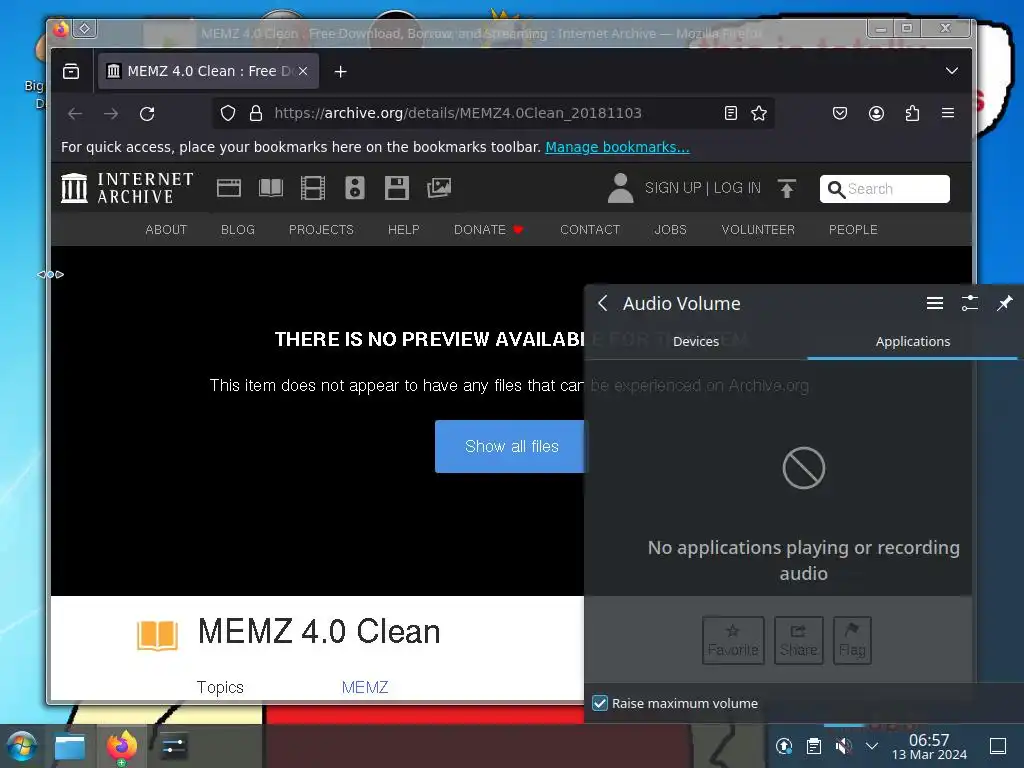Image resolution: width=1024 pixels, height=768 pixels.
Task: Open the PROJECTS menu item
Action: (x=321, y=230)
